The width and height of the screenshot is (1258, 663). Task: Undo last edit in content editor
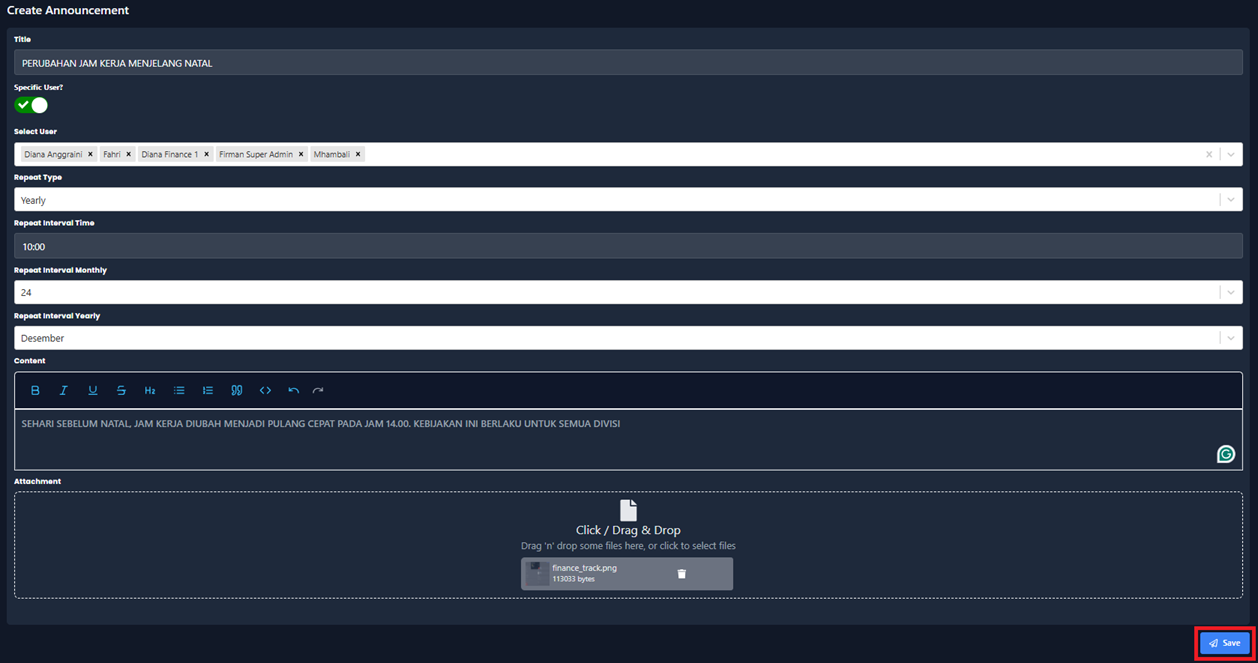click(x=293, y=390)
